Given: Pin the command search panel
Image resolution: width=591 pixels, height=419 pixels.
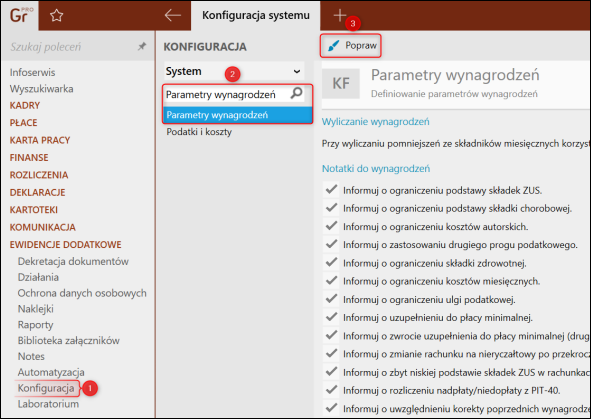Looking at the screenshot, I should [141, 46].
